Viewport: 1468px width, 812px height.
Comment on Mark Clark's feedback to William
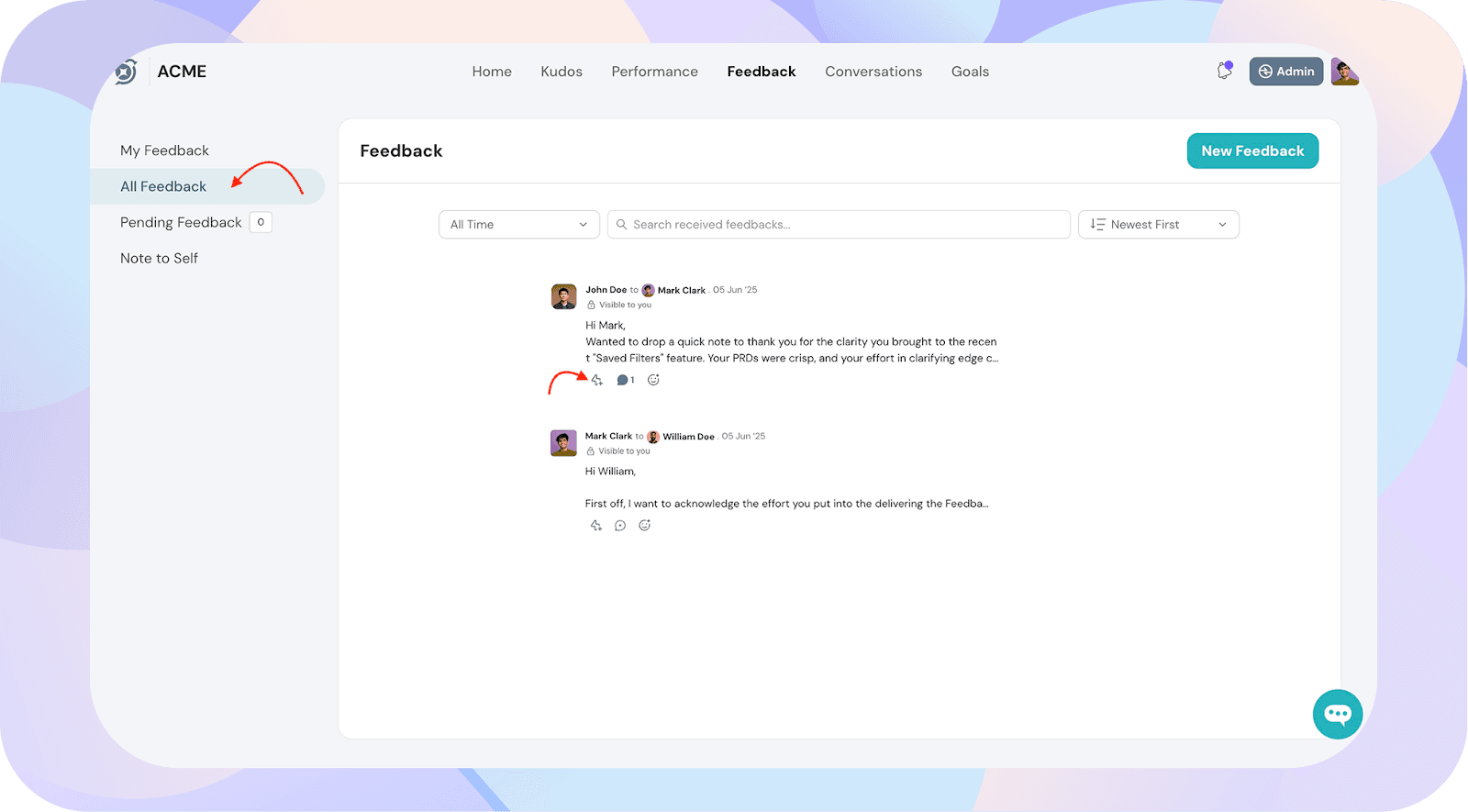pos(620,526)
